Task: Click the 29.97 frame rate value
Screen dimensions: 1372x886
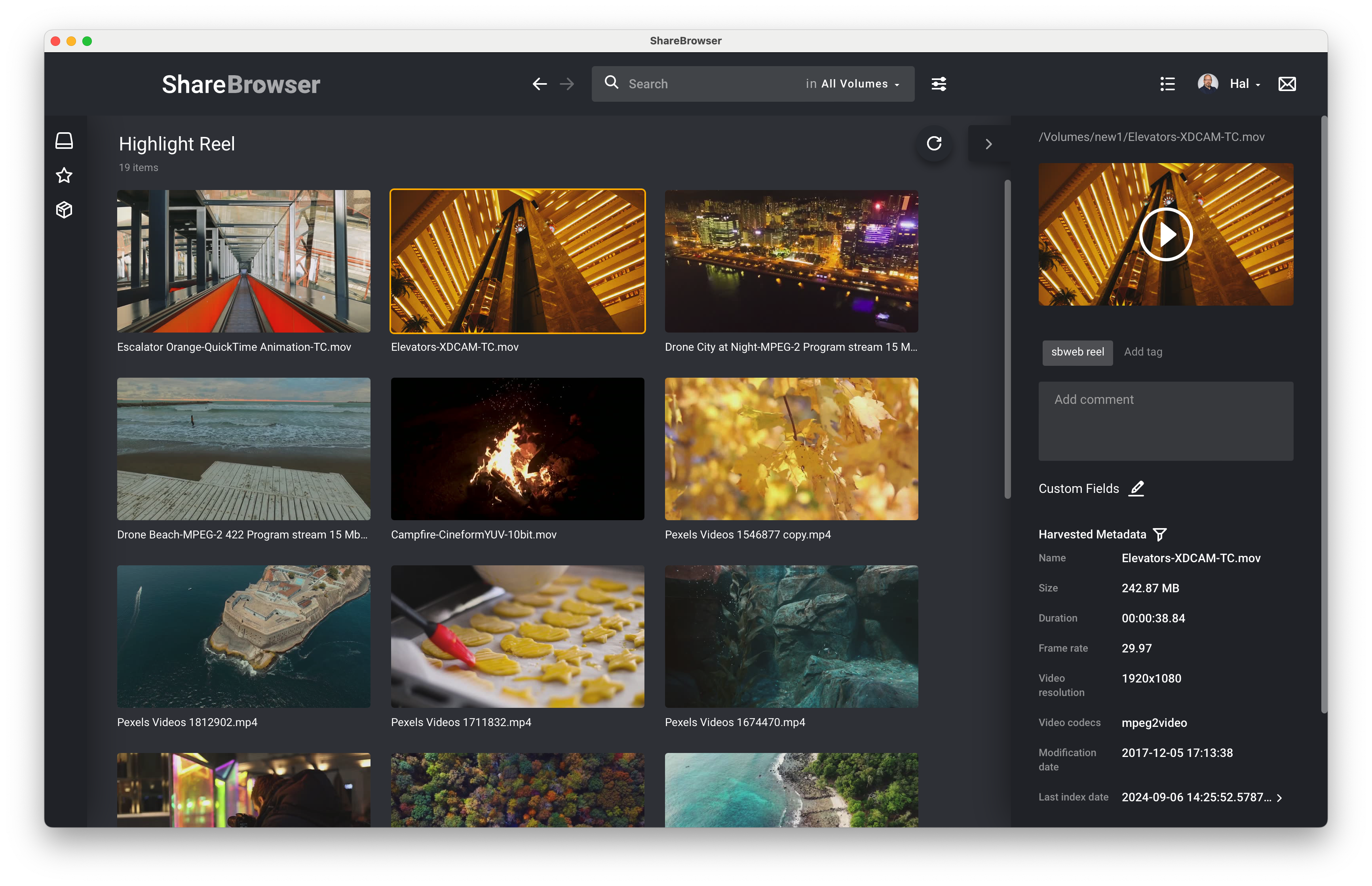Action: tap(1136, 648)
